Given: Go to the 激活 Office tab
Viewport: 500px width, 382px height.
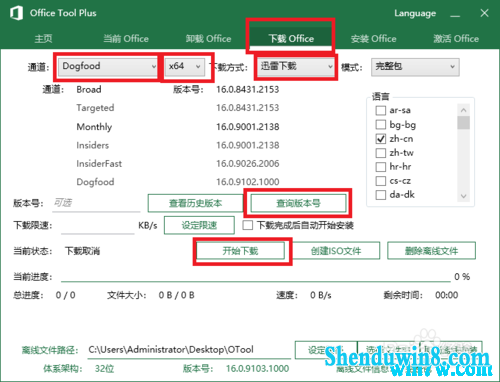Looking at the screenshot, I should (456, 39).
